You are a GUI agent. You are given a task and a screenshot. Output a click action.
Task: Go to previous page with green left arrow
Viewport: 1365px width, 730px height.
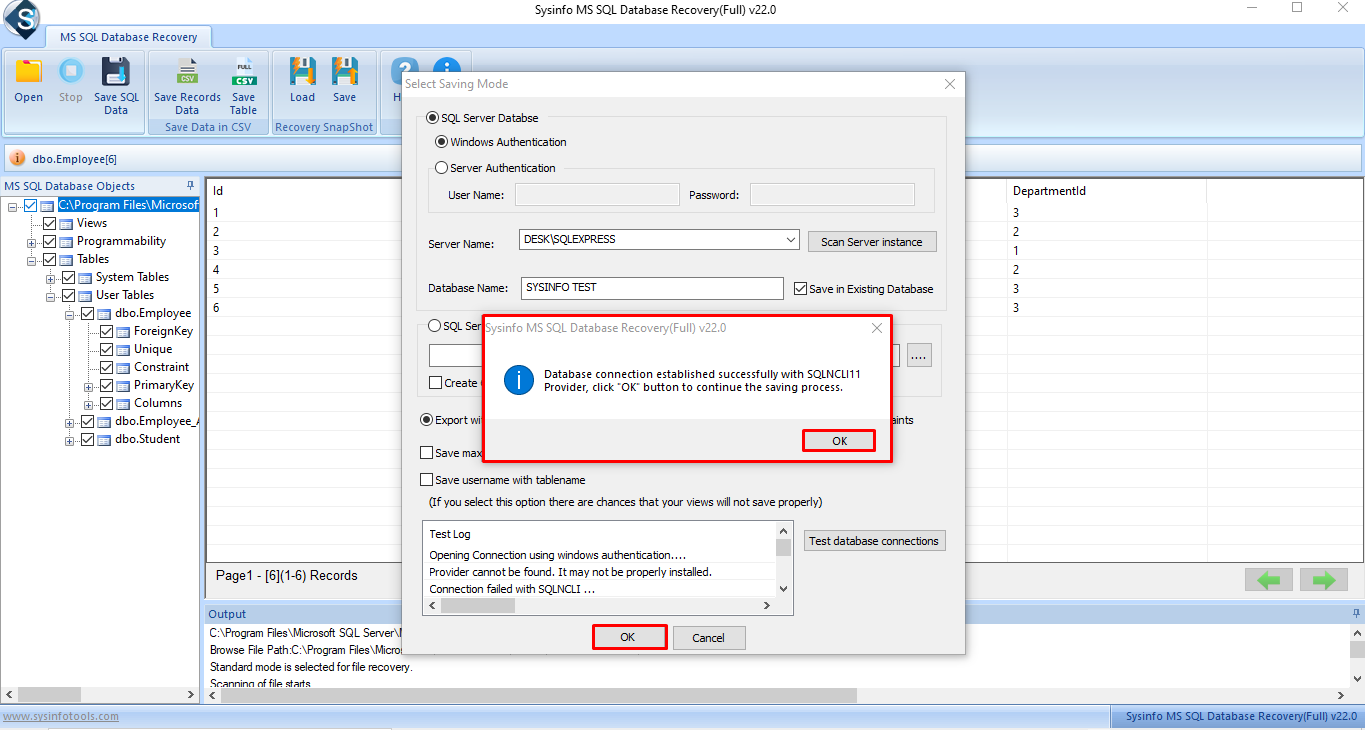[x=1268, y=580]
